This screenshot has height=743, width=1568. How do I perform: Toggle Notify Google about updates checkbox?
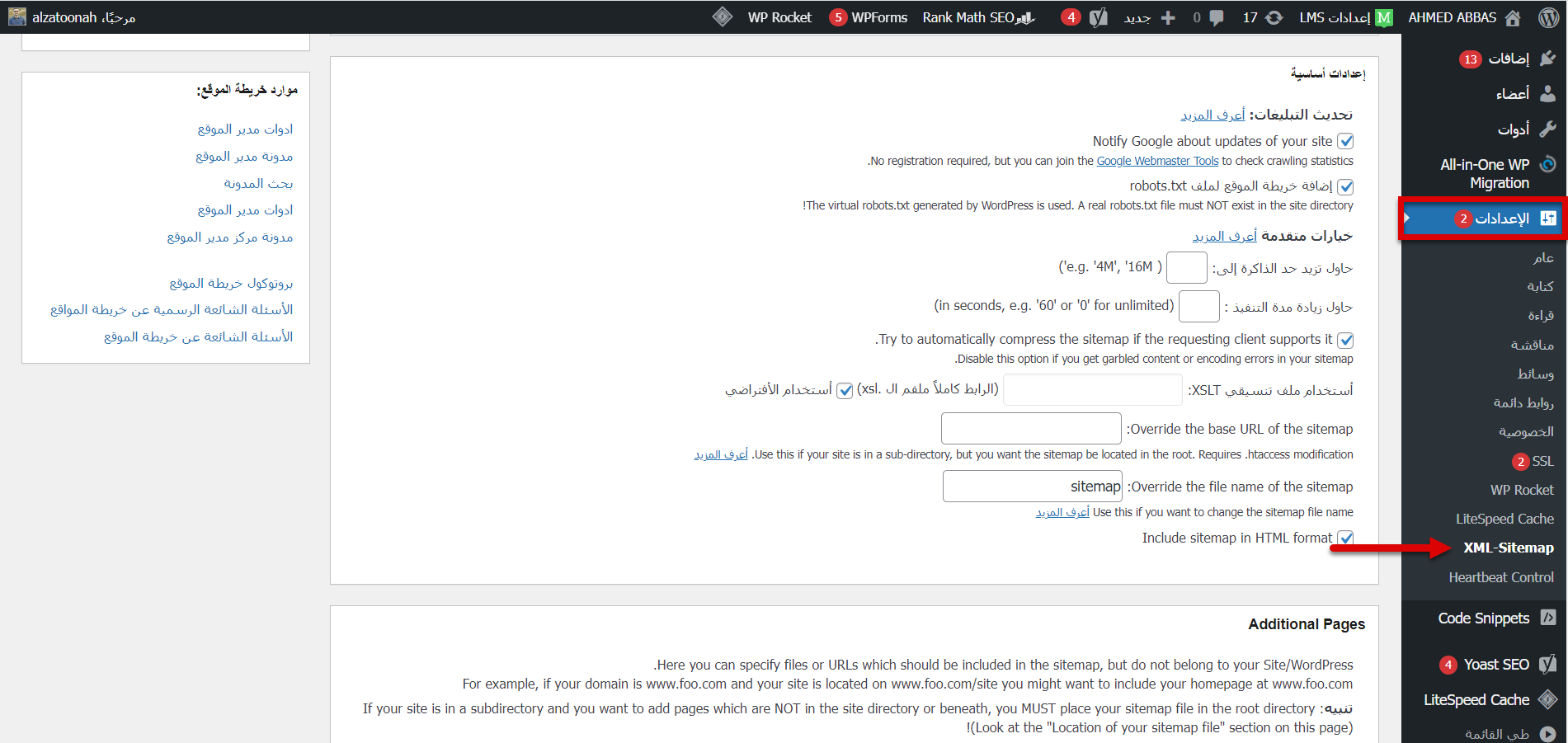tap(1345, 142)
